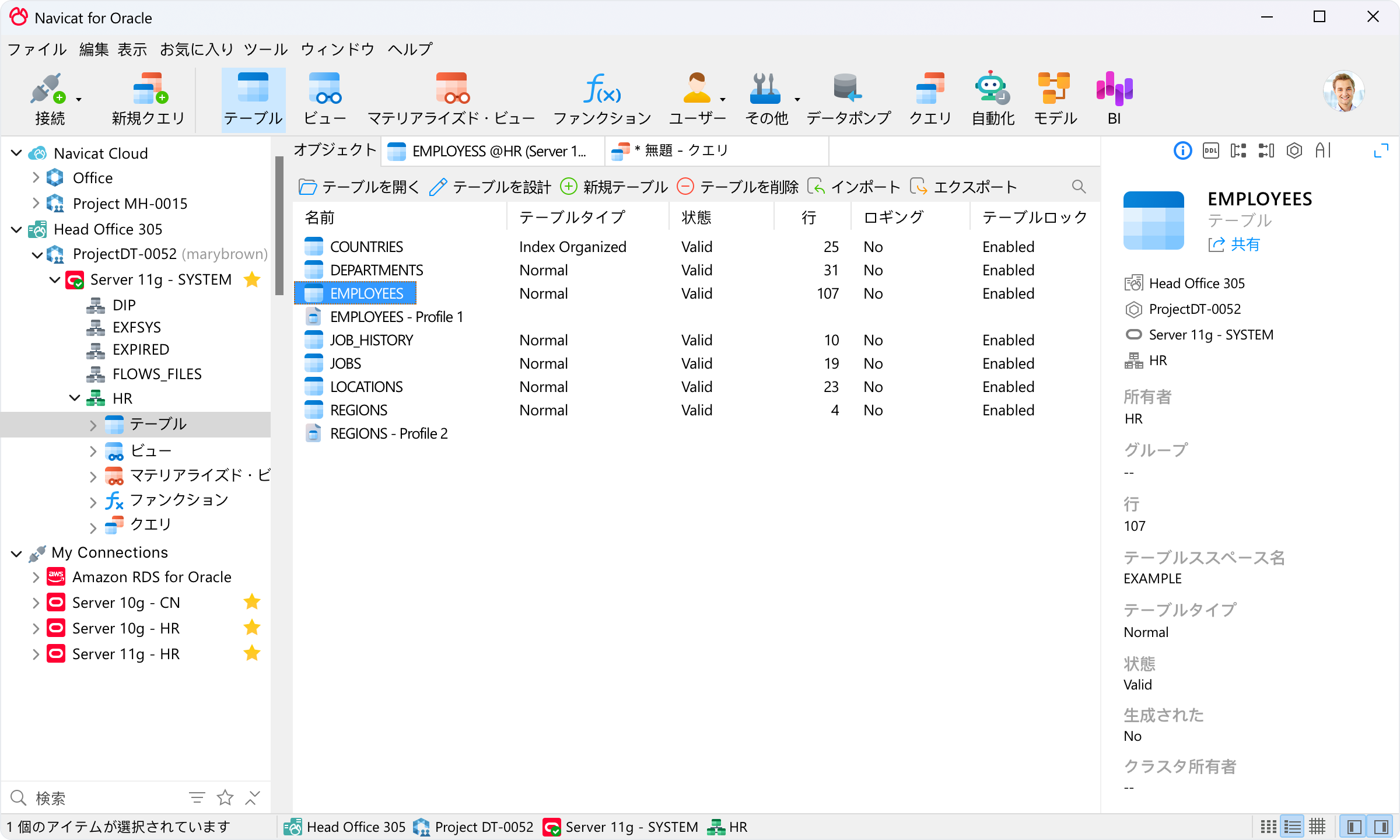Click the filter icon beside sidebar search
The width and height of the screenshot is (1400, 840).
click(x=197, y=797)
